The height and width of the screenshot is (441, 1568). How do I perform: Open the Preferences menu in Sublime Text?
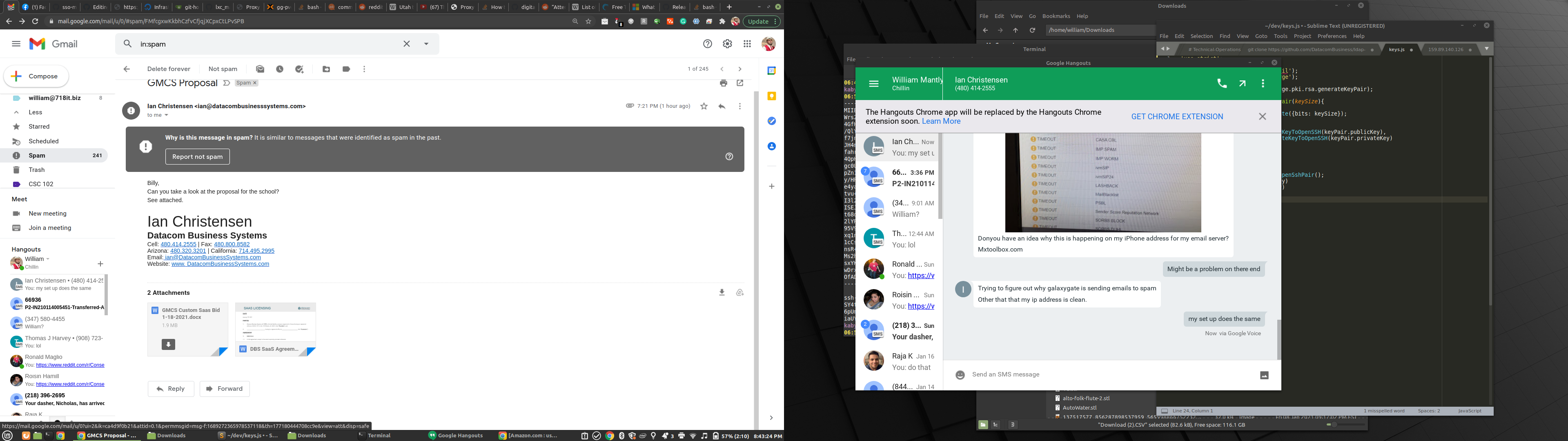1331,37
